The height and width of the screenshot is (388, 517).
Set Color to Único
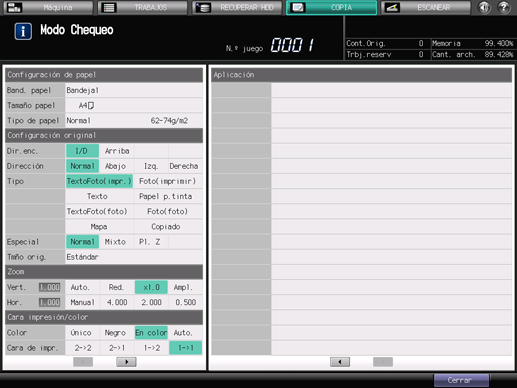pos(82,333)
